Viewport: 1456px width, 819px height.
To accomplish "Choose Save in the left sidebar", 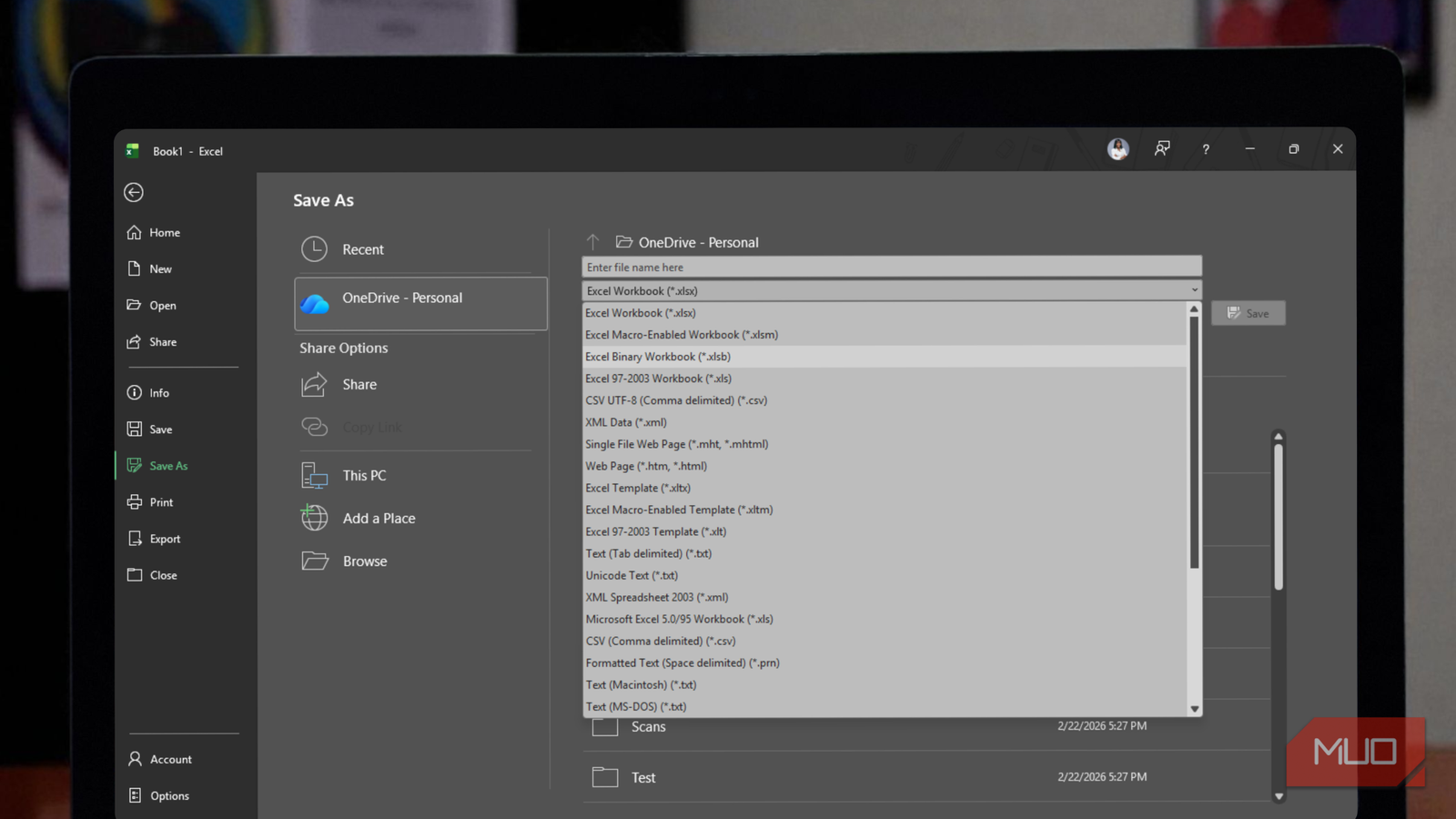I will click(150, 430).
